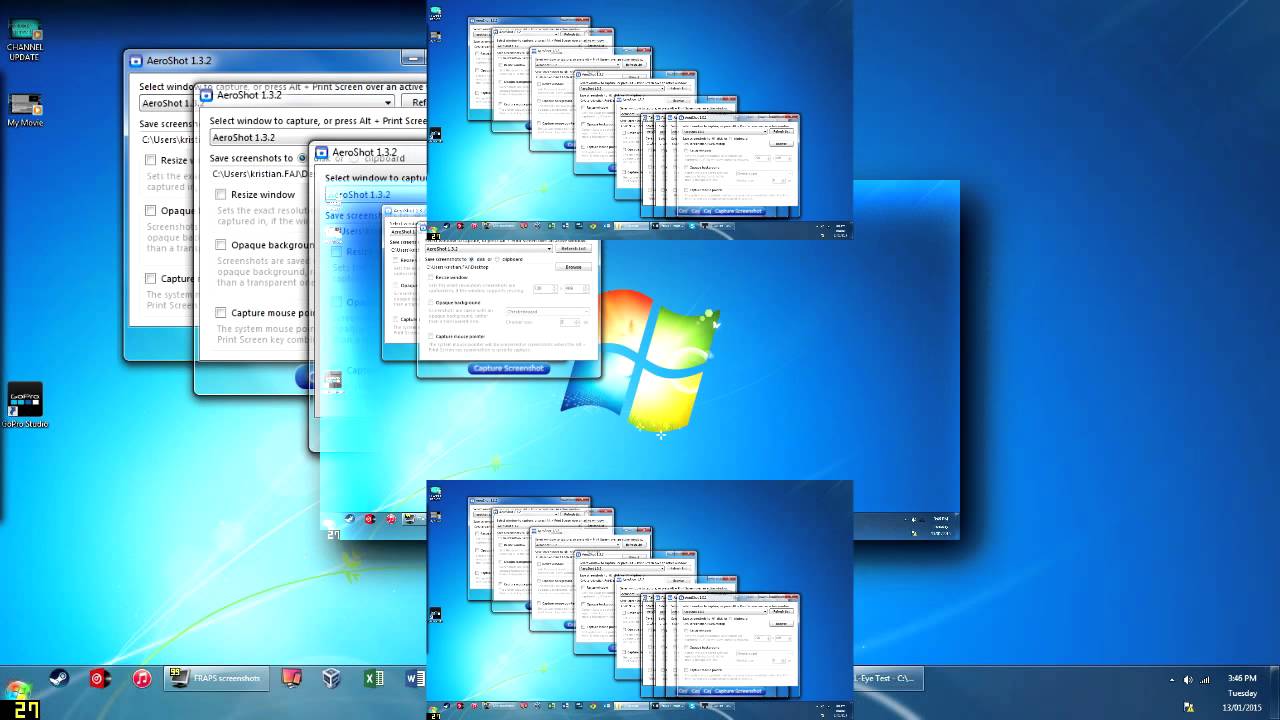
Task: Click Capture Screenshot in frontmost AeroShot window
Action: [509, 368]
